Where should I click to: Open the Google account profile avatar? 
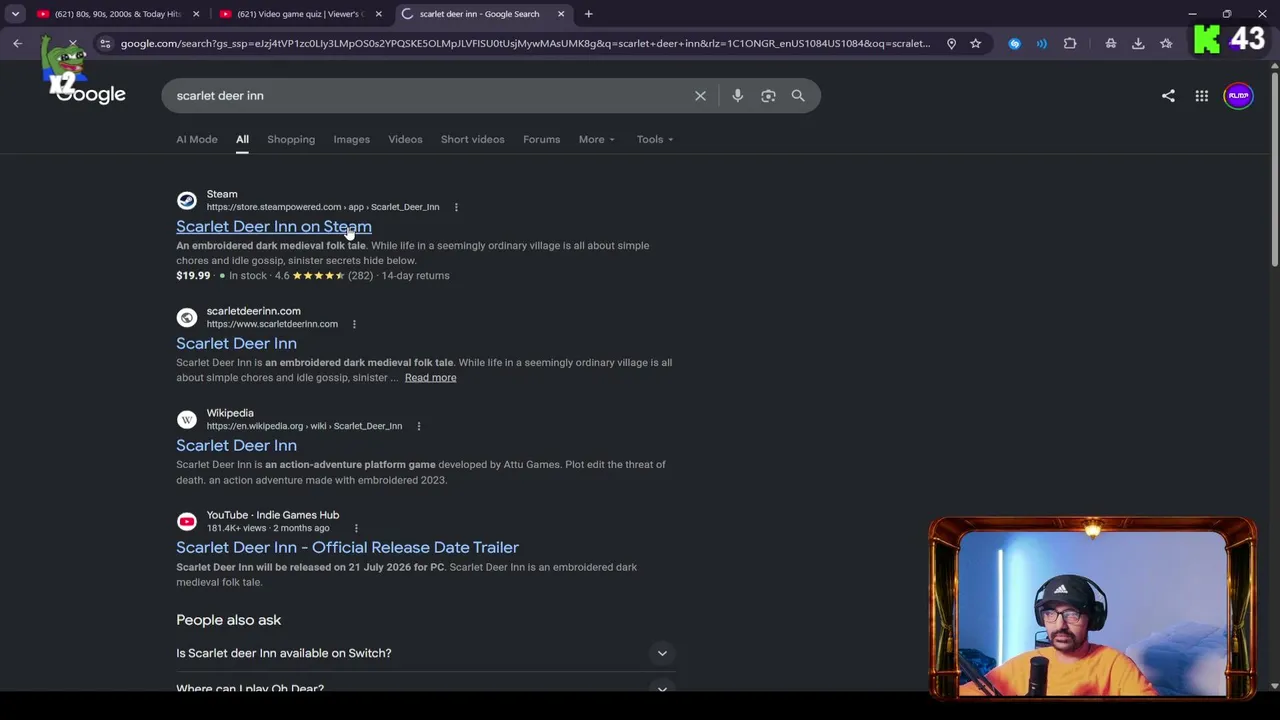click(1238, 96)
